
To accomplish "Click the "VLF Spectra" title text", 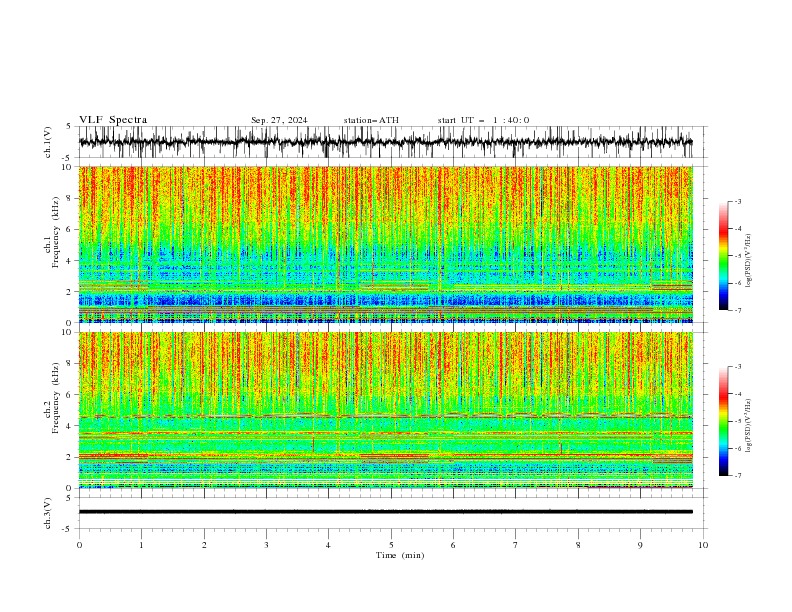I will [113, 120].
